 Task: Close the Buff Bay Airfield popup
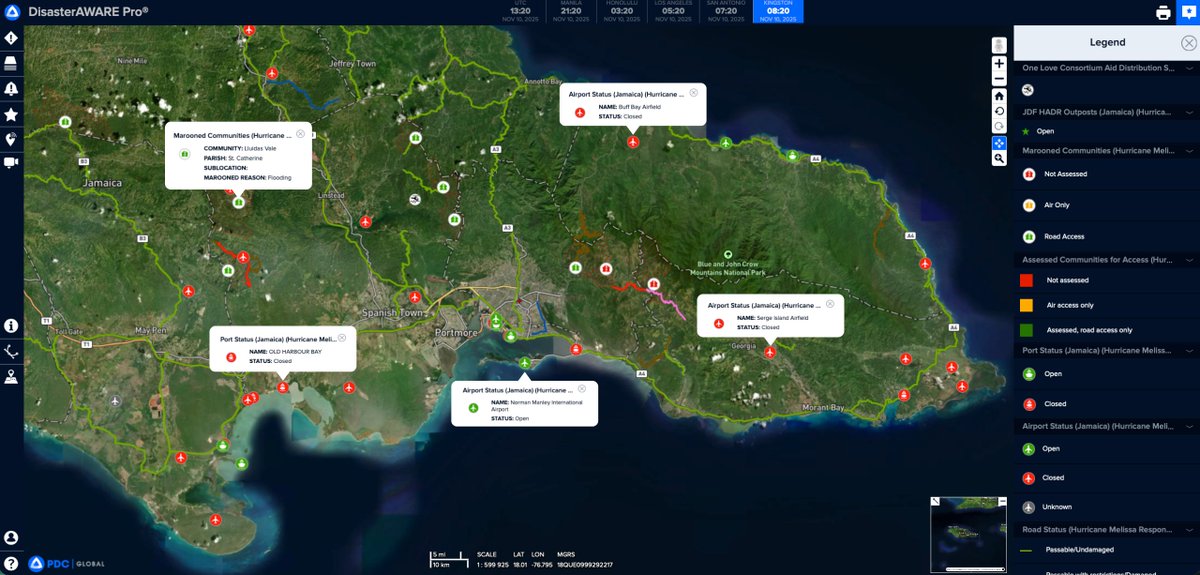(695, 93)
